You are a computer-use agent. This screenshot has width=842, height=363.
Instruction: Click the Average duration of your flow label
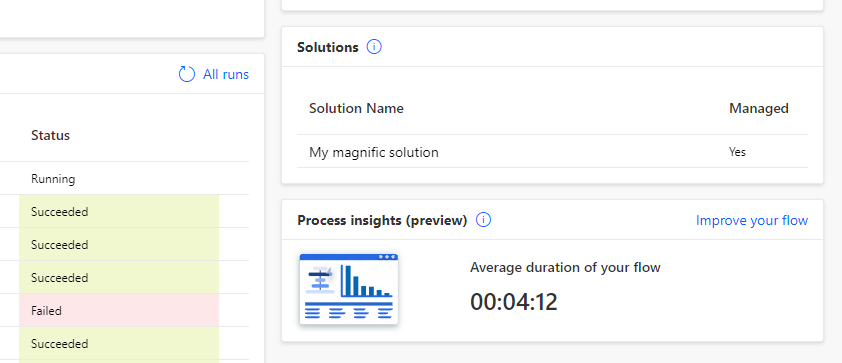565,267
